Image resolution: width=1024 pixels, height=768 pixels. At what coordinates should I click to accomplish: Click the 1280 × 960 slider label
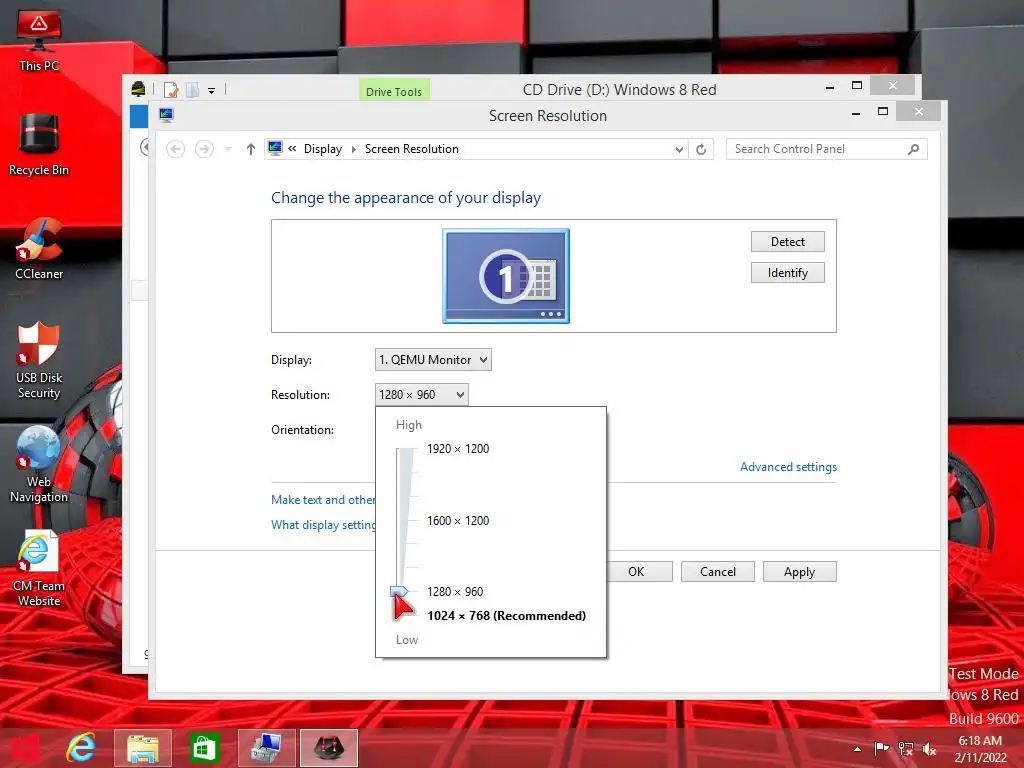[455, 592]
